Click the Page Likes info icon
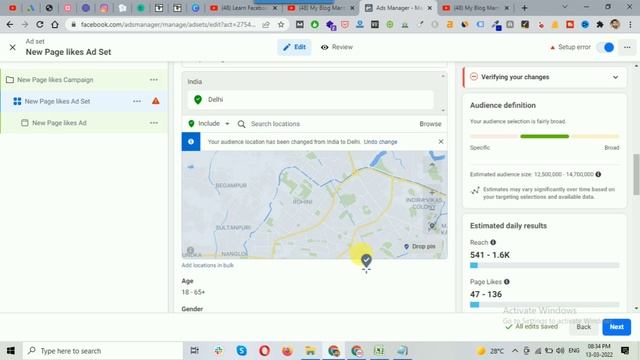Viewport: 640px width, 360px height. pos(507,282)
